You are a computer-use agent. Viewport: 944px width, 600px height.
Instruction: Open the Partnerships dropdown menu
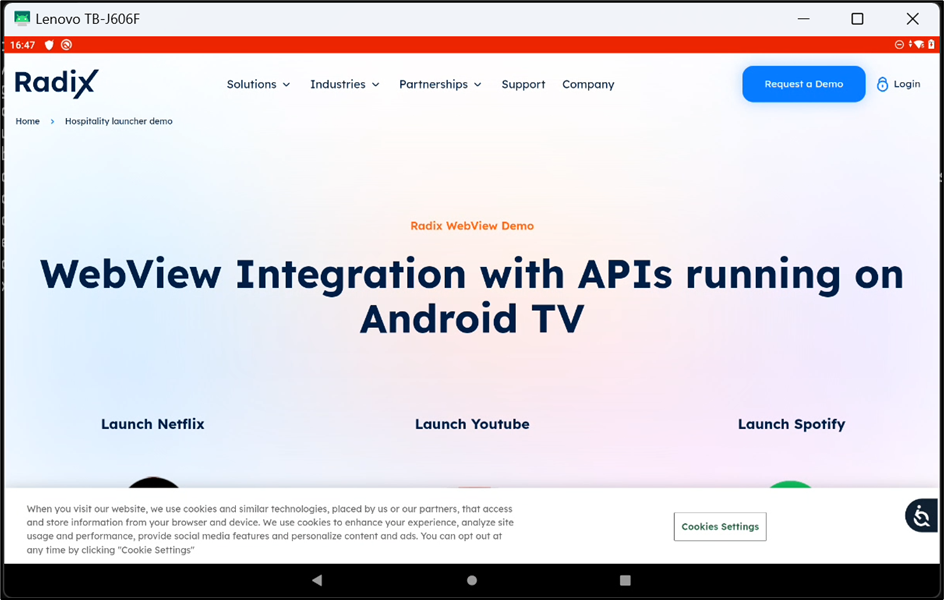point(440,85)
